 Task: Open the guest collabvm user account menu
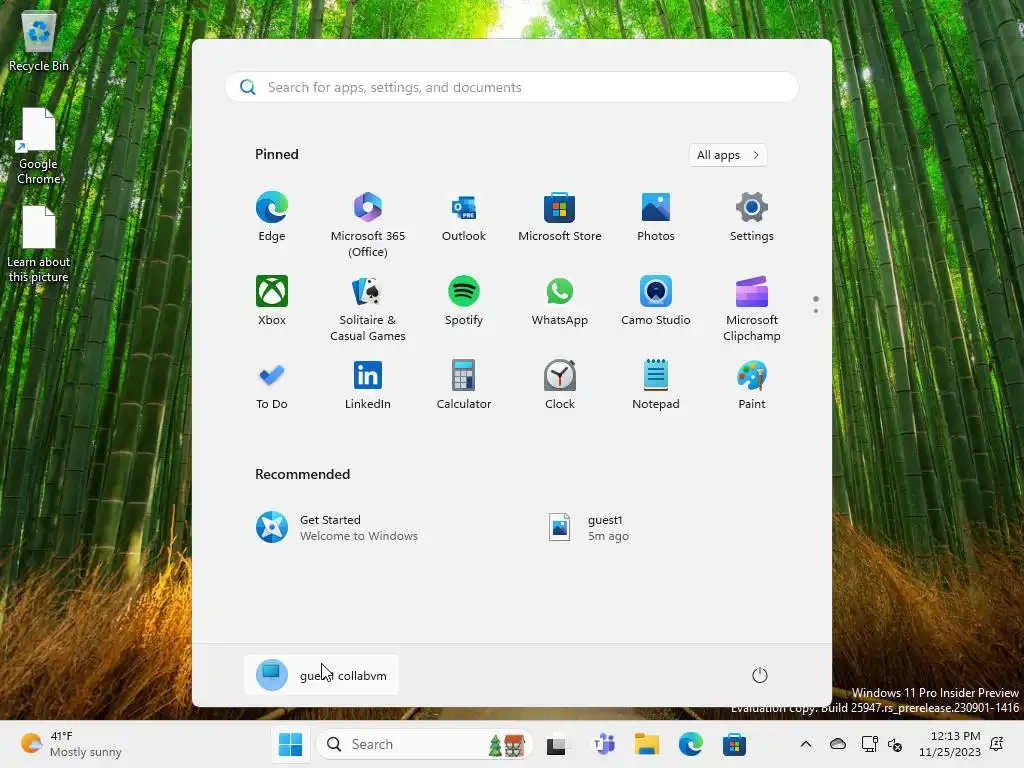[x=321, y=675]
